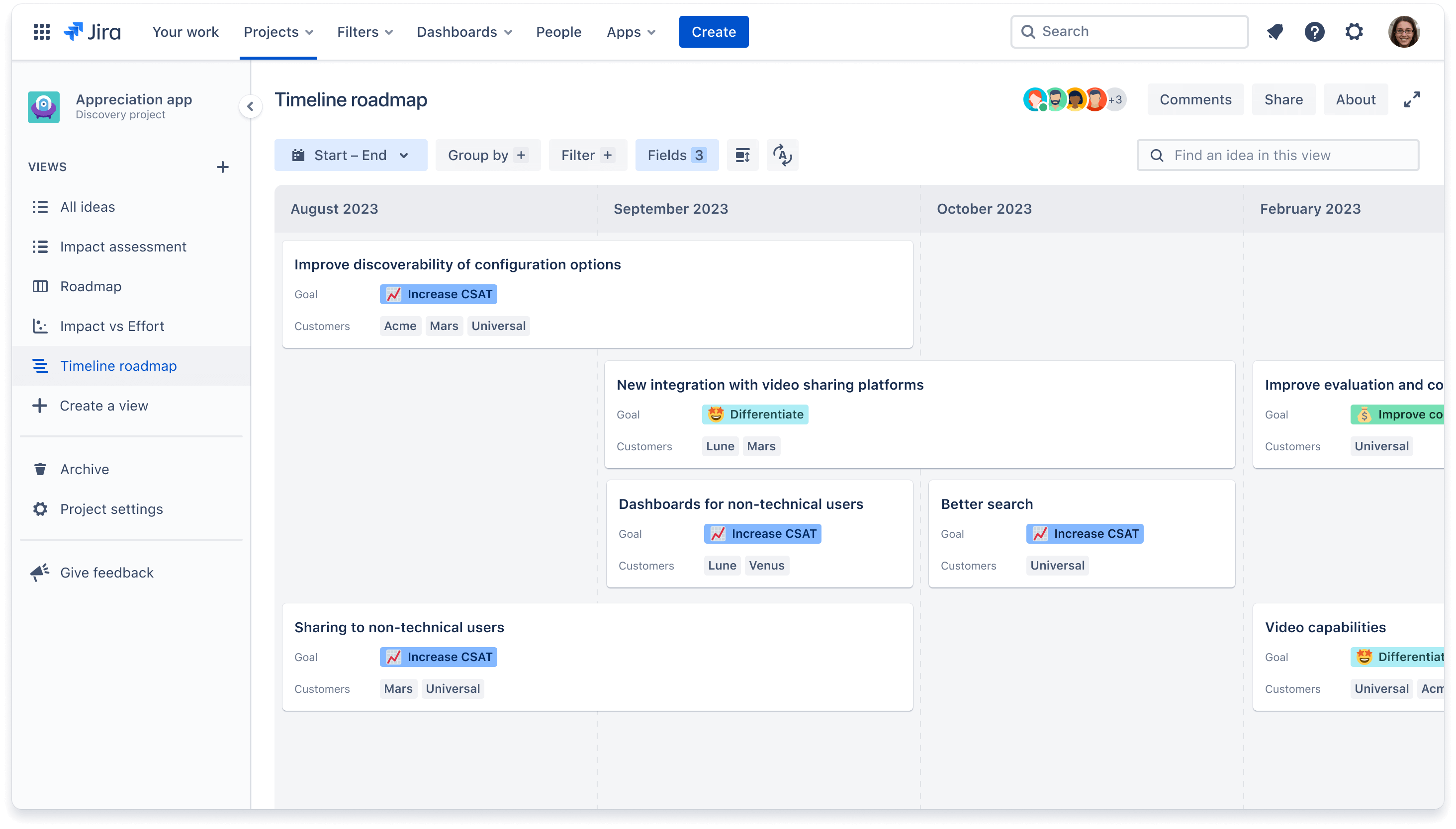Select the Roadmap view
1456x829 pixels.
click(91, 286)
